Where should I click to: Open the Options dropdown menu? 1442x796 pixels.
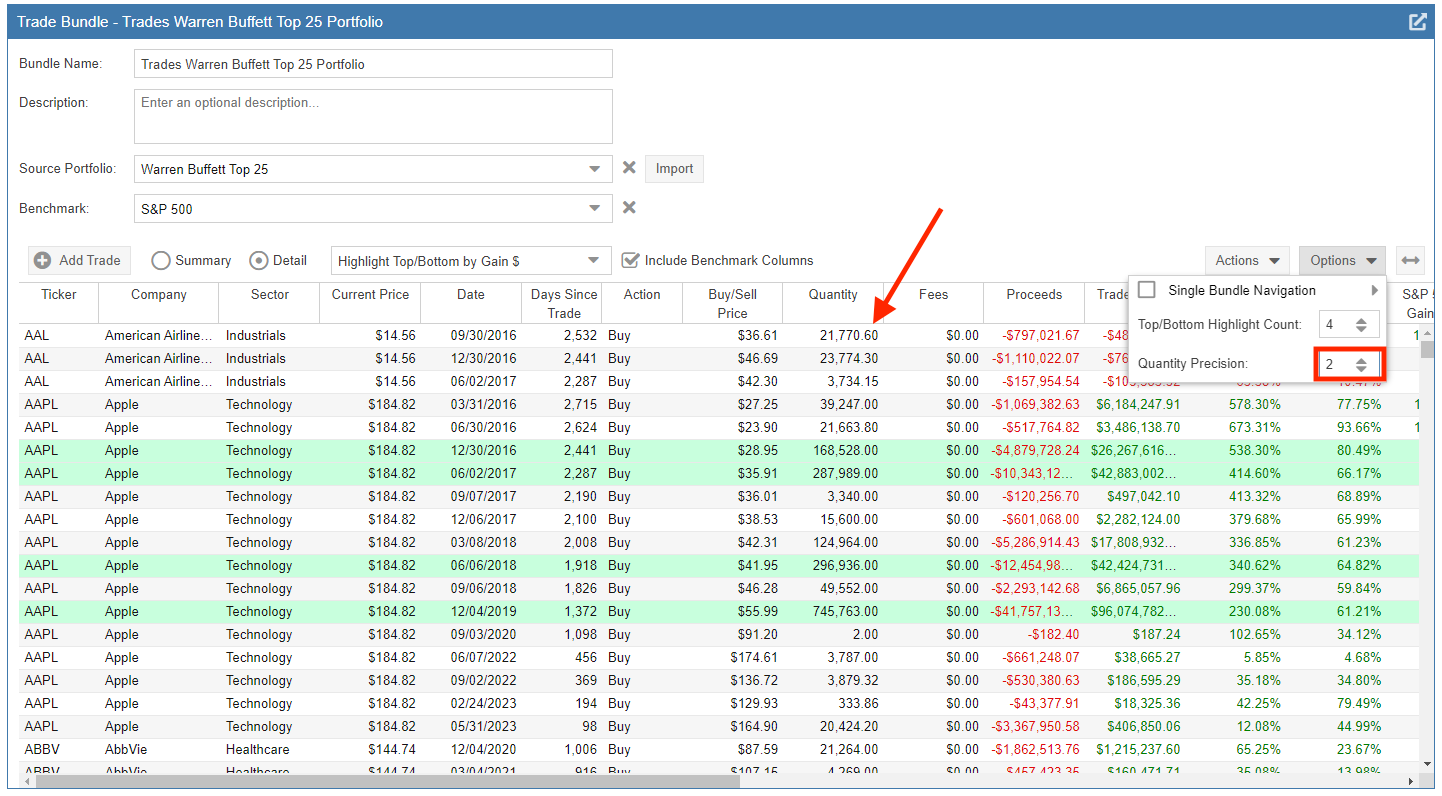click(1342, 260)
